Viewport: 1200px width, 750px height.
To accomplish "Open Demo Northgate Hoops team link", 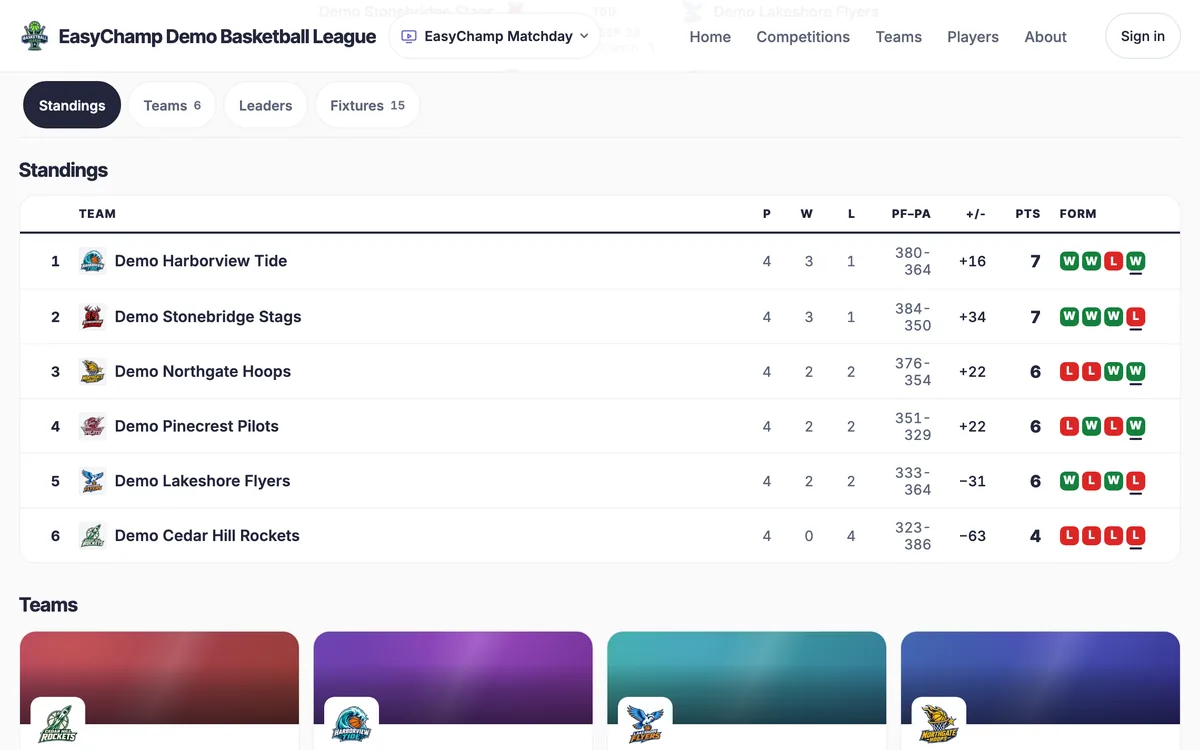I will tap(203, 371).
